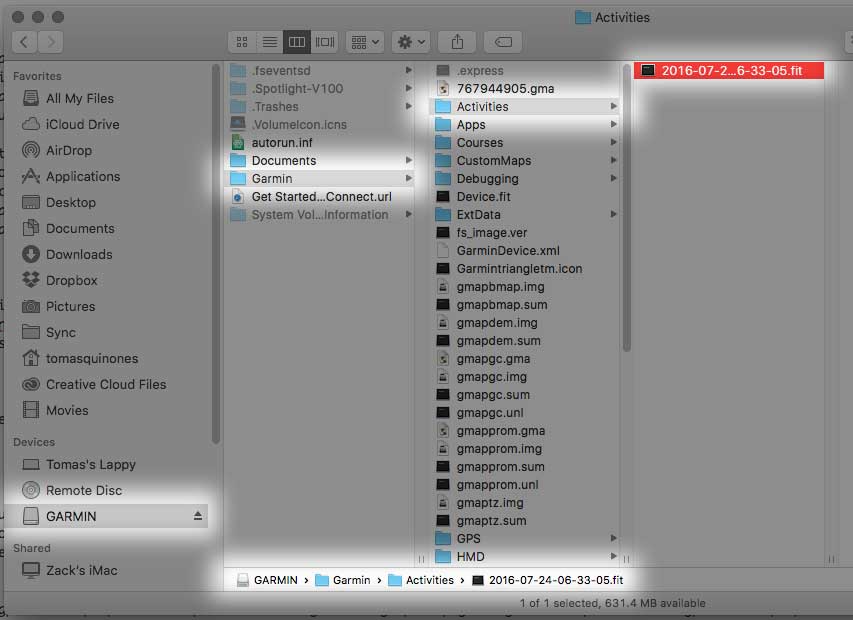Select Remote Disc in Devices
This screenshot has height=620, width=853.
point(71,491)
